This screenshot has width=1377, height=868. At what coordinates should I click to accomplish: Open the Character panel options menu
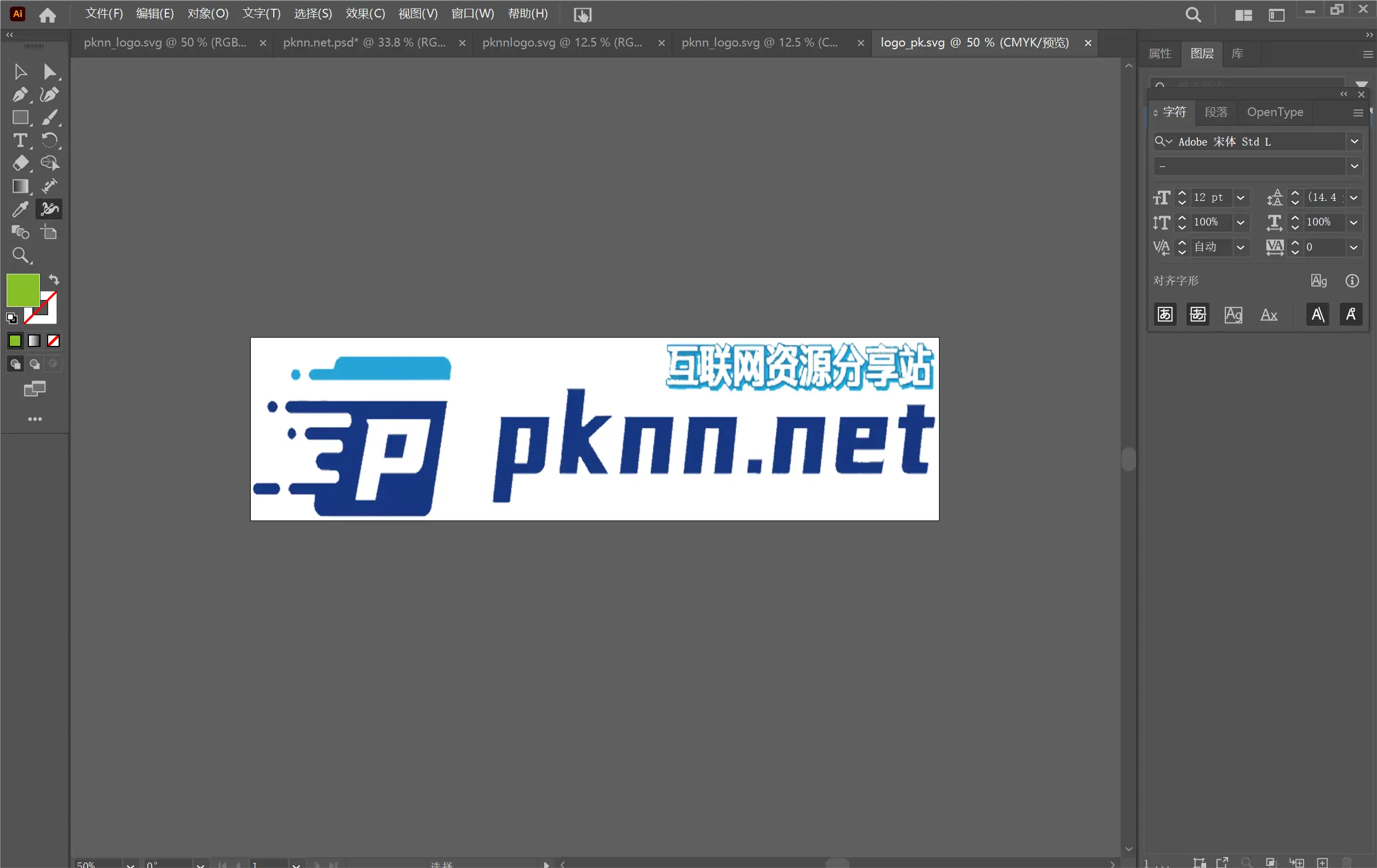point(1358,113)
